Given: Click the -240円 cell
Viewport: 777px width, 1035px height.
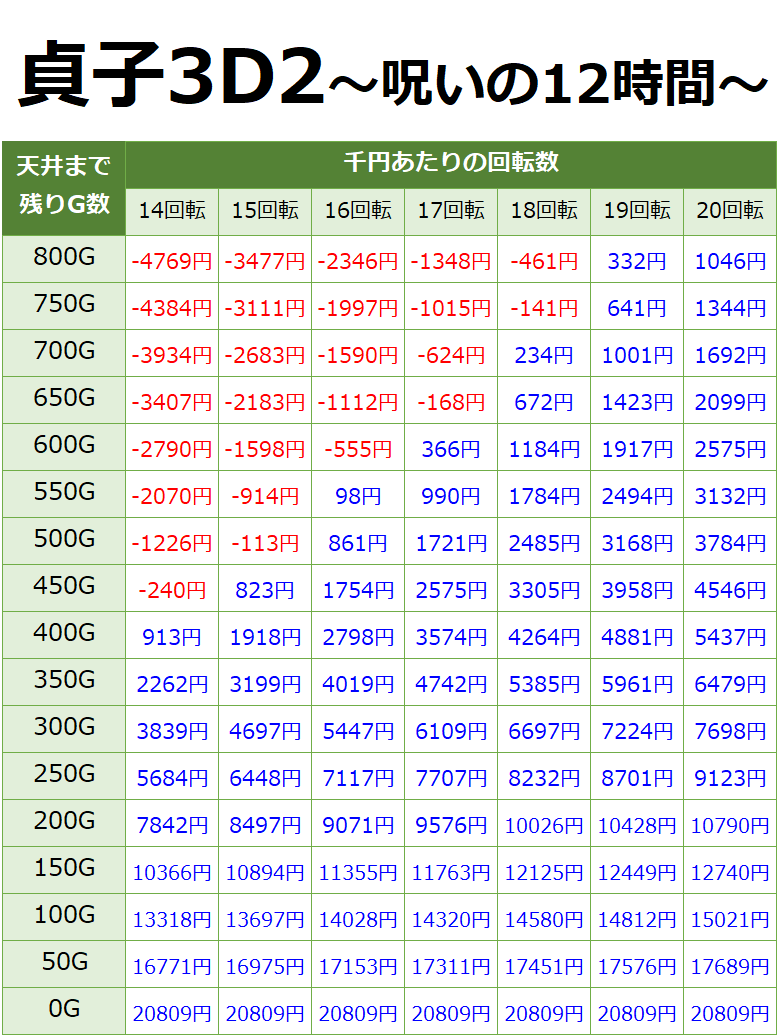Looking at the screenshot, I should pos(172,590).
